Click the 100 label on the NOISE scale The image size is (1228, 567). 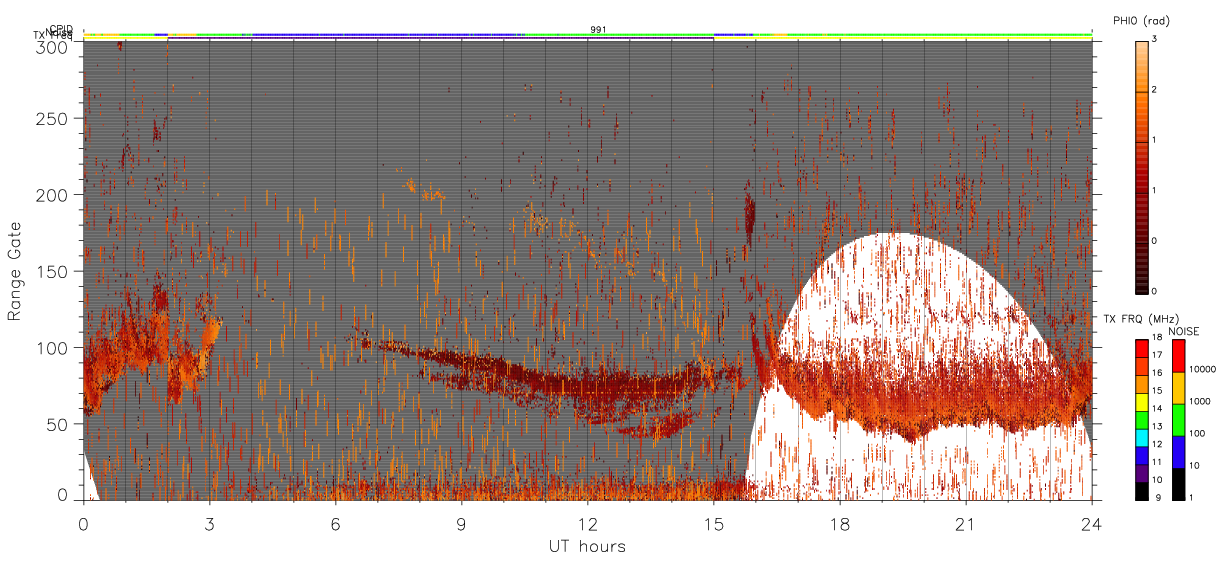click(x=1198, y=433)
